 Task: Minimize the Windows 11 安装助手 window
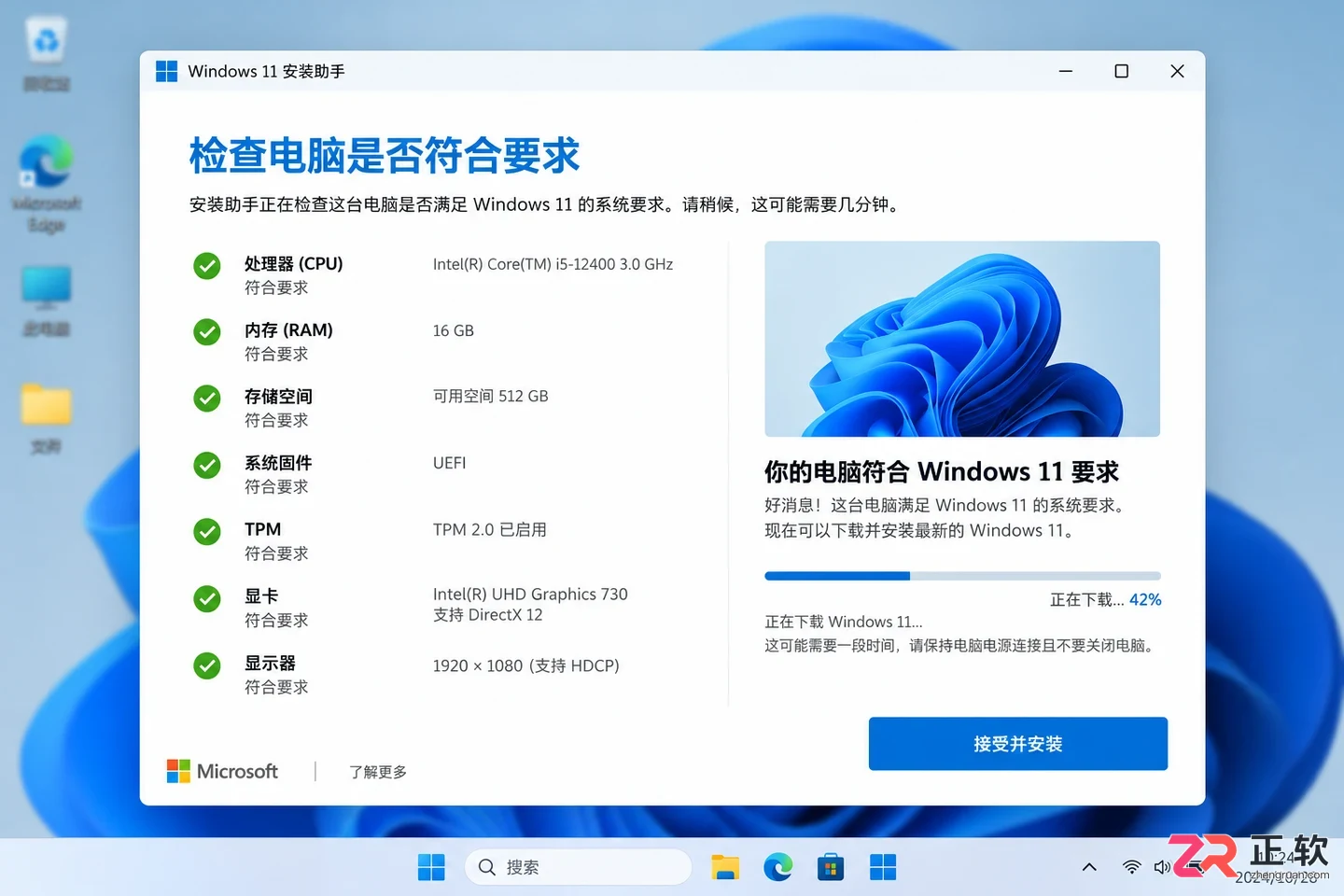[1066, 71]
